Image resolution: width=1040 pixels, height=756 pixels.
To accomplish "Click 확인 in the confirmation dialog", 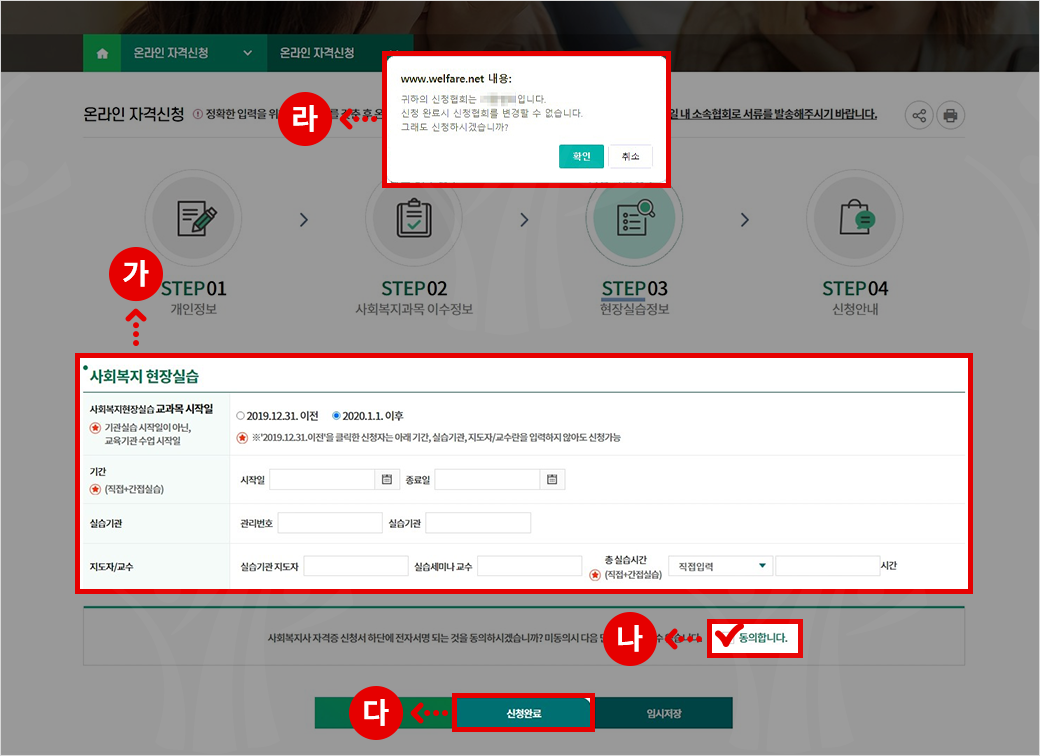I will [x=581, y=156].
